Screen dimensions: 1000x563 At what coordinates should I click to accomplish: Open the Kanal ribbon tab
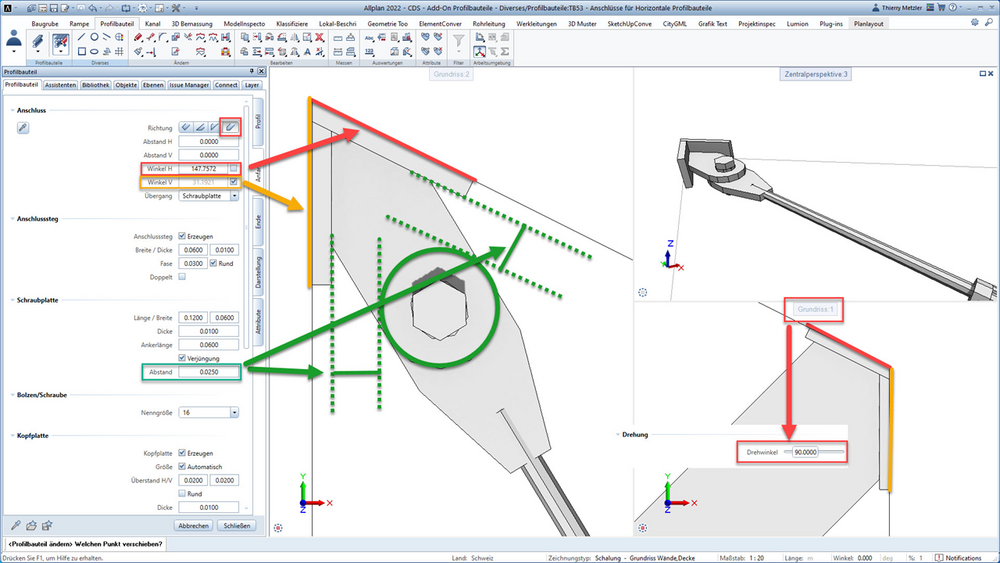[152, 24]
